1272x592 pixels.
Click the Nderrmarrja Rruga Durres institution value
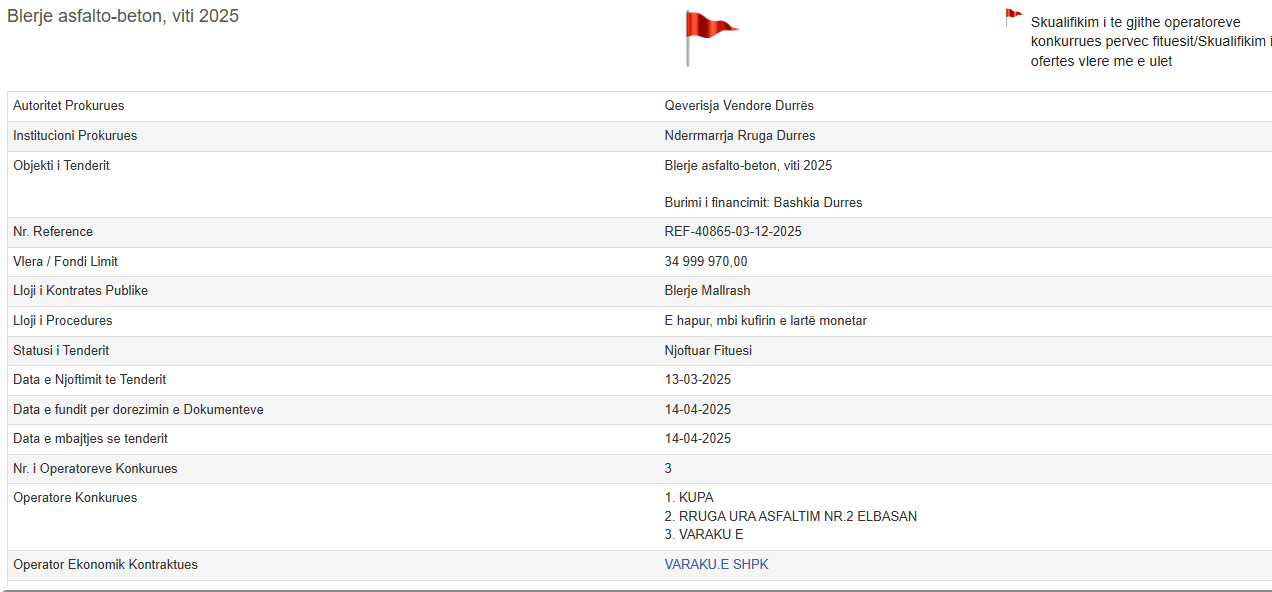(x=739, y=136)
